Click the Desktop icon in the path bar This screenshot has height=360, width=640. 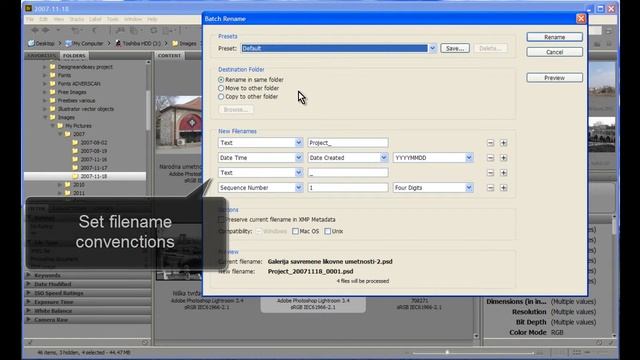[31, 43]
